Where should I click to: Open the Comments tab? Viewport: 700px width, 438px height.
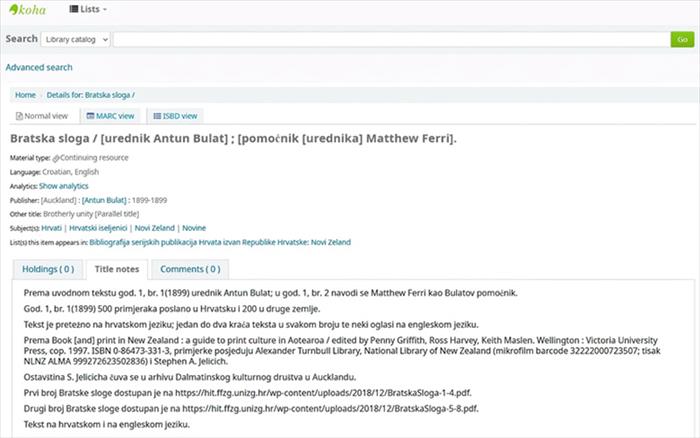point(190,269)
